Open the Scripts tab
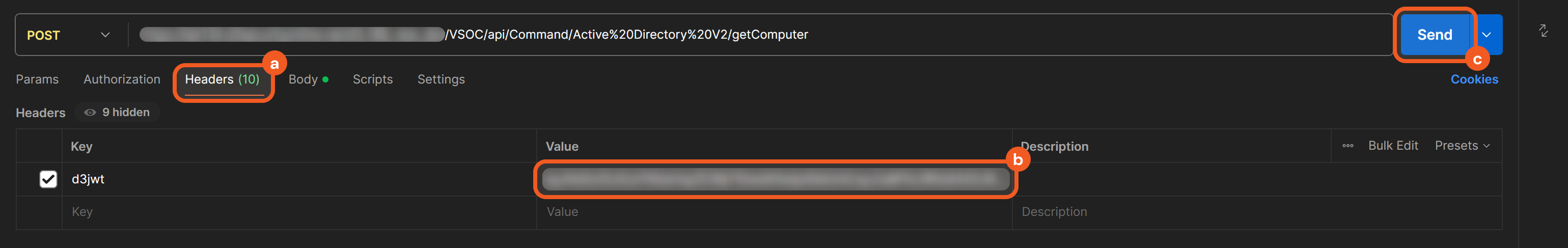 [x=373, y=79]
